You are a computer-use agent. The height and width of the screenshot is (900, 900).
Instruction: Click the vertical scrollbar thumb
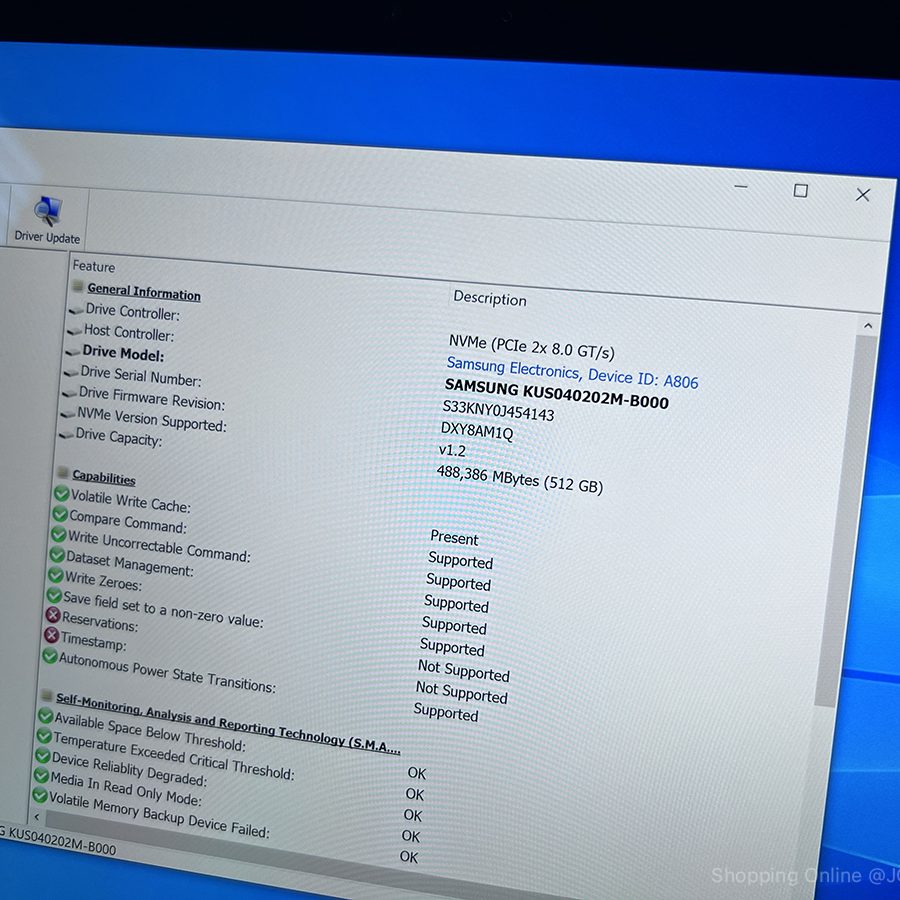click(x=843, y=519)
